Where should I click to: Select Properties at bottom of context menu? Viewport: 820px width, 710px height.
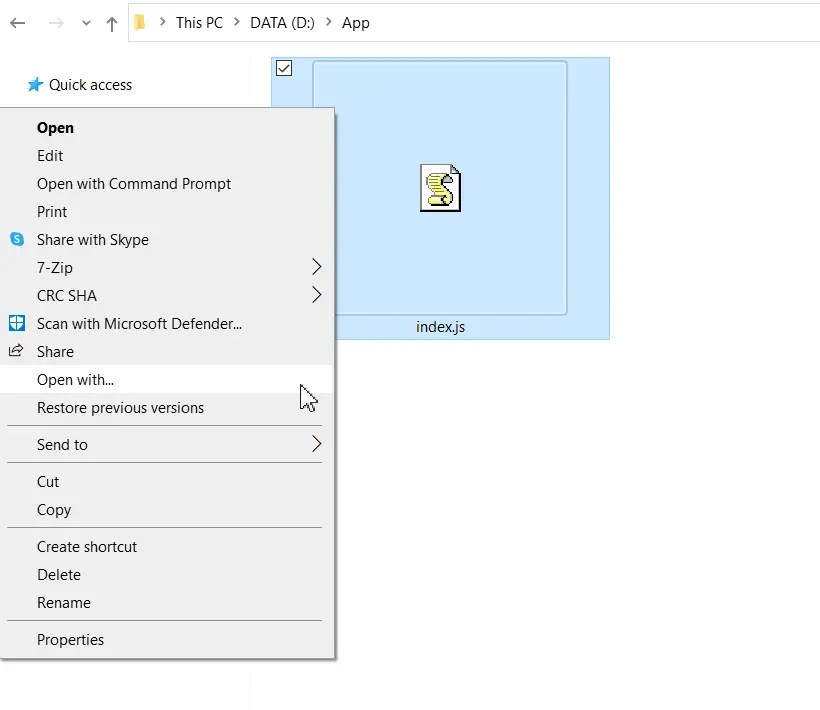[x=70, y=639]
